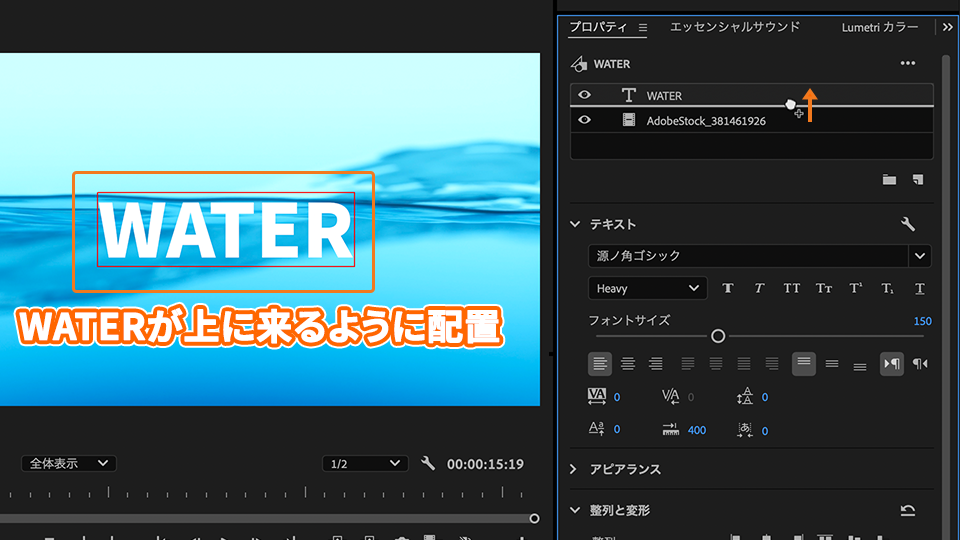Align text to top of box

coord(803,364)
